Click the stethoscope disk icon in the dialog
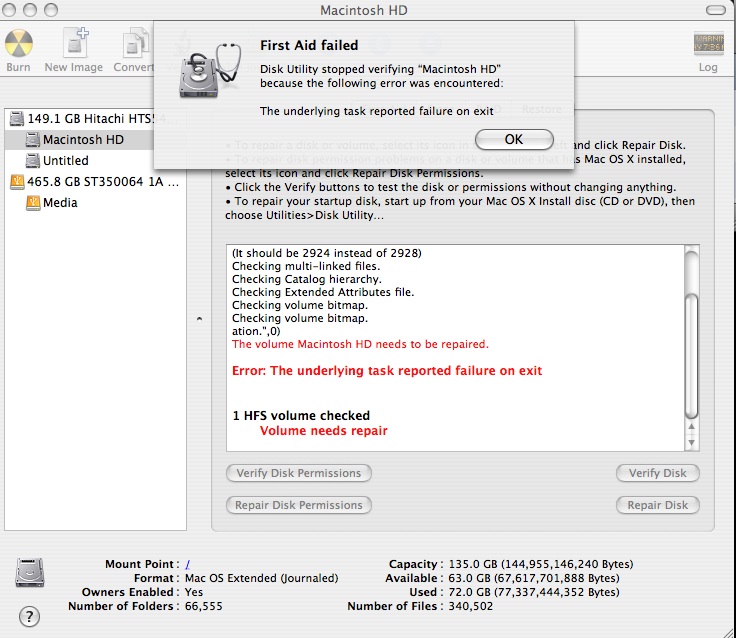 [209, 70]
